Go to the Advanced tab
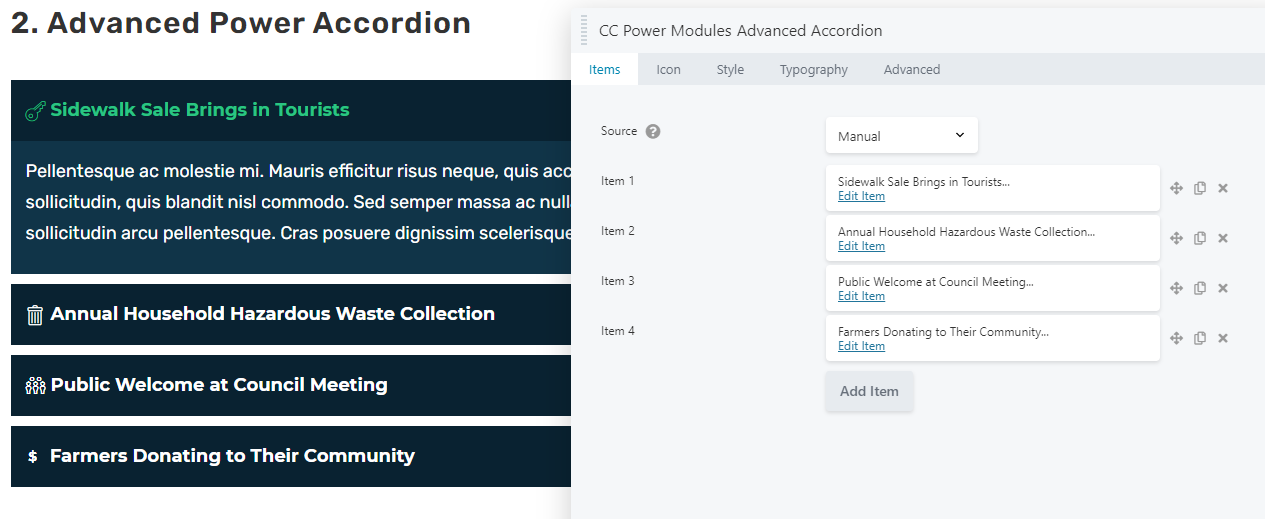The image size is (1265, 519). (x=912, y=69)
